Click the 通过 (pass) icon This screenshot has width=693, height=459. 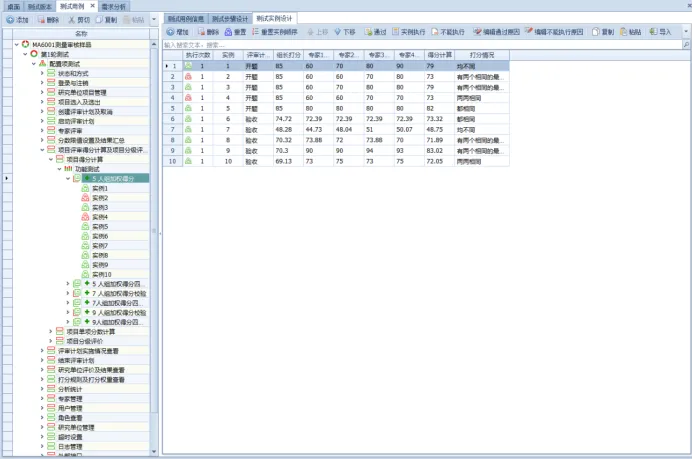[368, 32]
